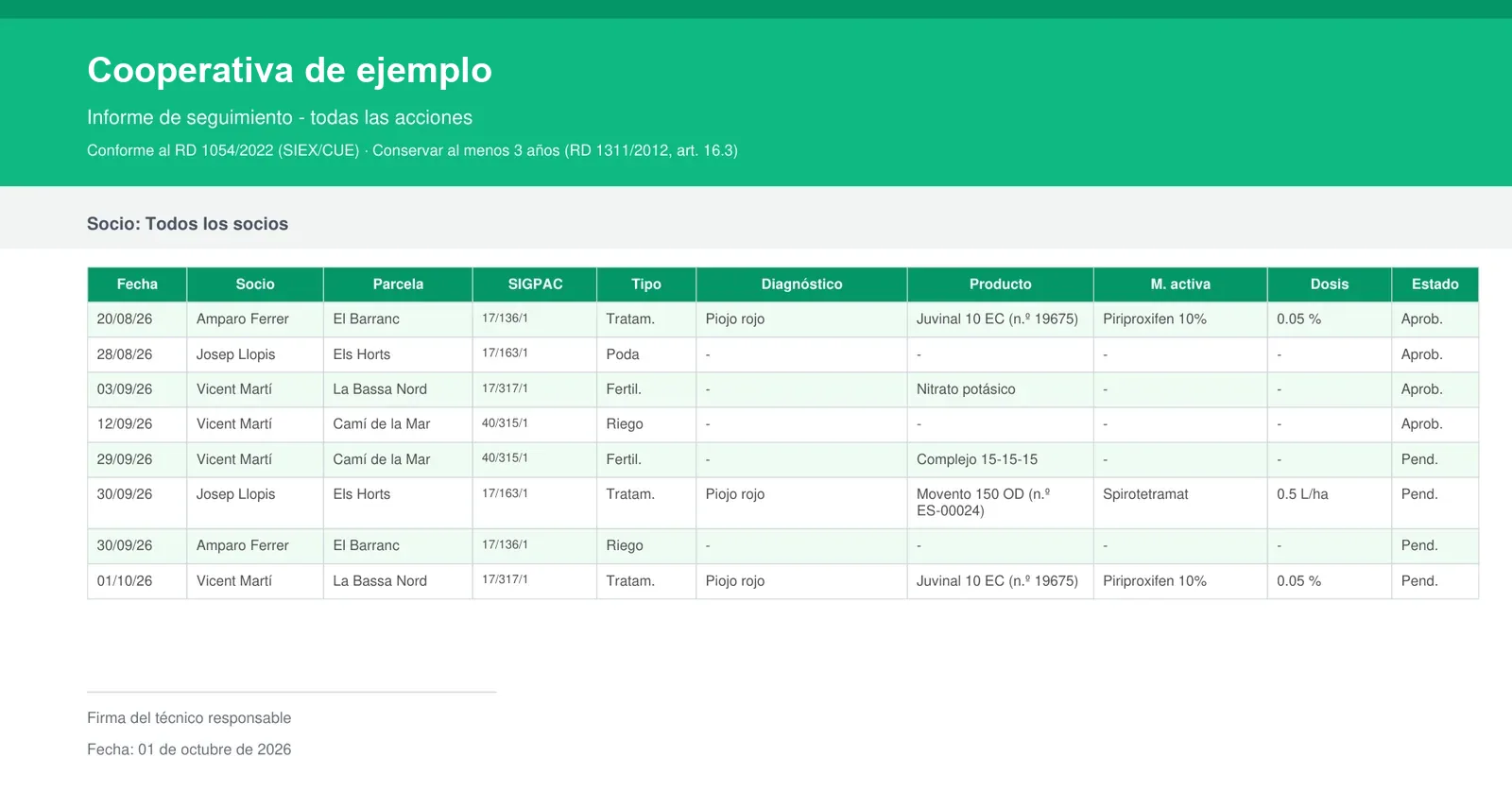Viewport: 1512px width, 809px height.
Task: Click the "M. activa" column header
Action: 1180,284
